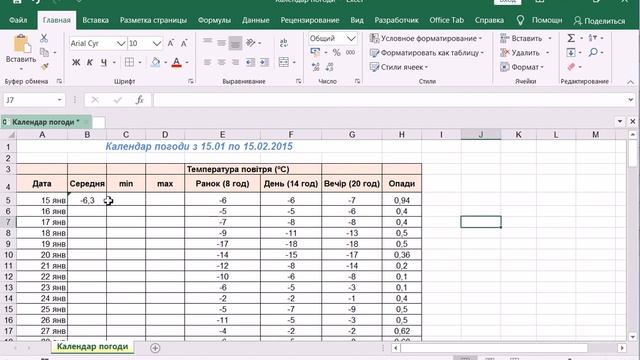This screenshot has width=640, height=360.
Task: Click in the formula bar input
Action: (389, 100)
